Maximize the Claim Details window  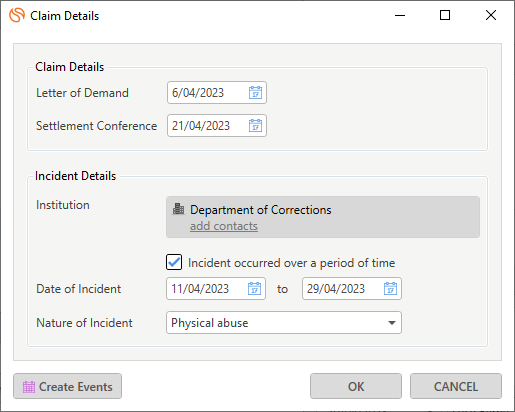[x=445, y=15]
